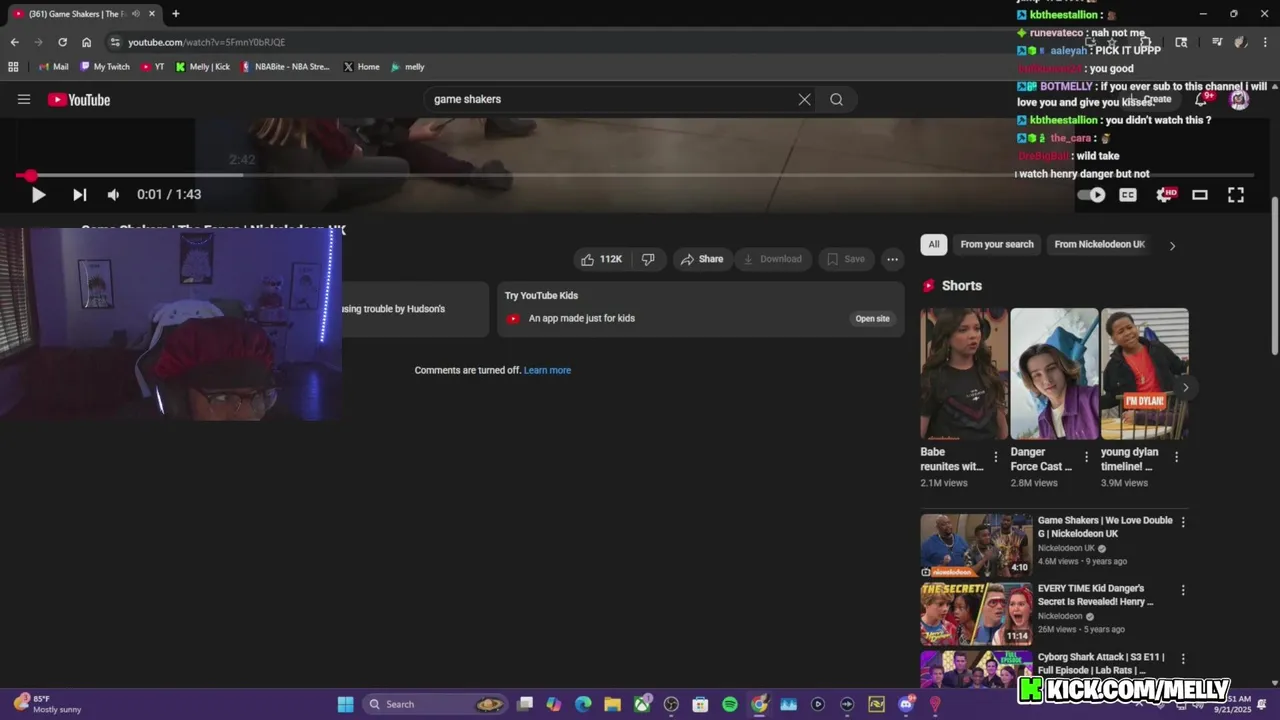Toggle the autoplay switch

1092,195
